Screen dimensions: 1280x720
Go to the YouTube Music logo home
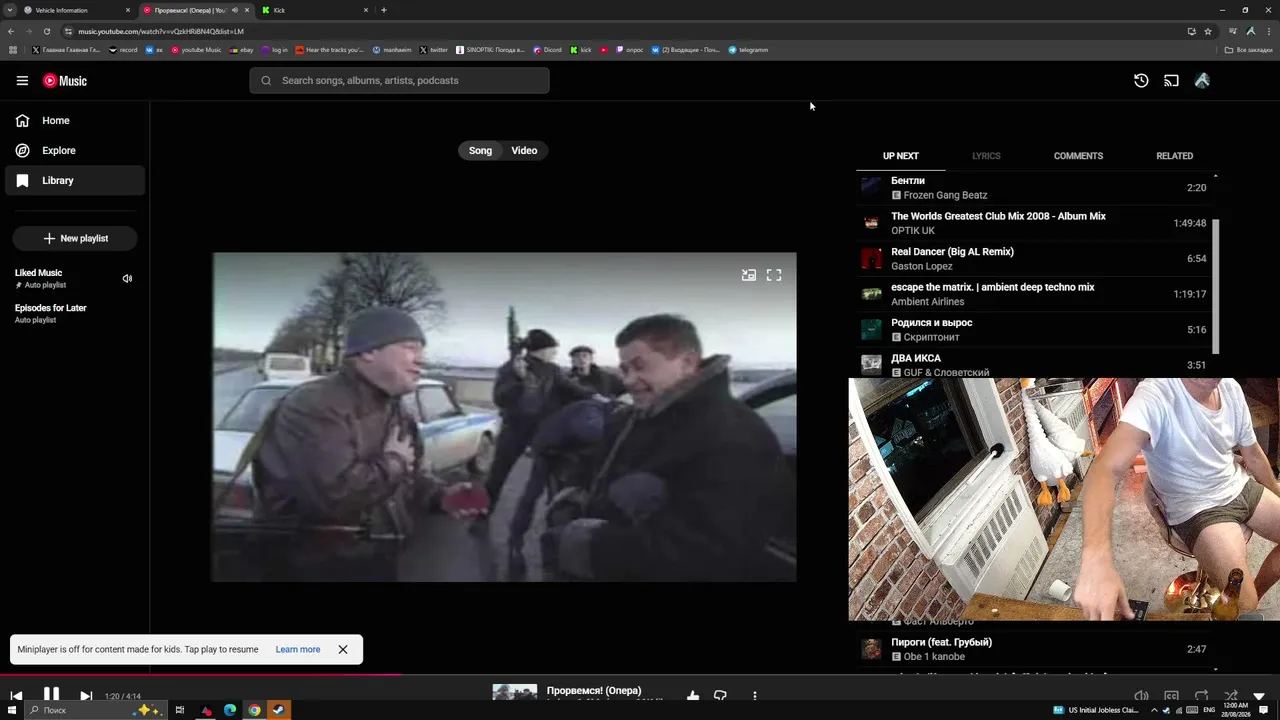point(65,81)
